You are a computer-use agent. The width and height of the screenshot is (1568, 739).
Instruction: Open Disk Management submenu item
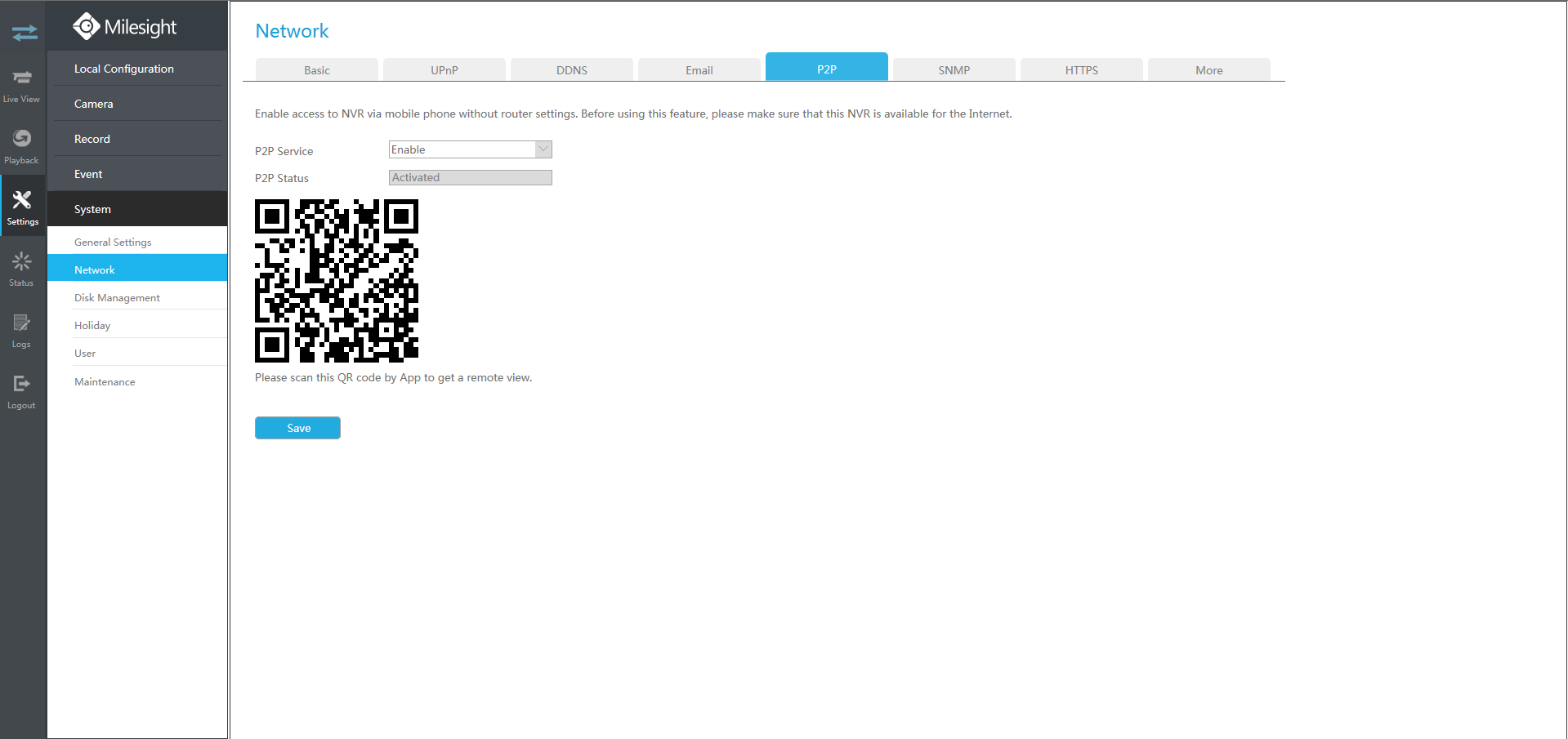point(137,297)
